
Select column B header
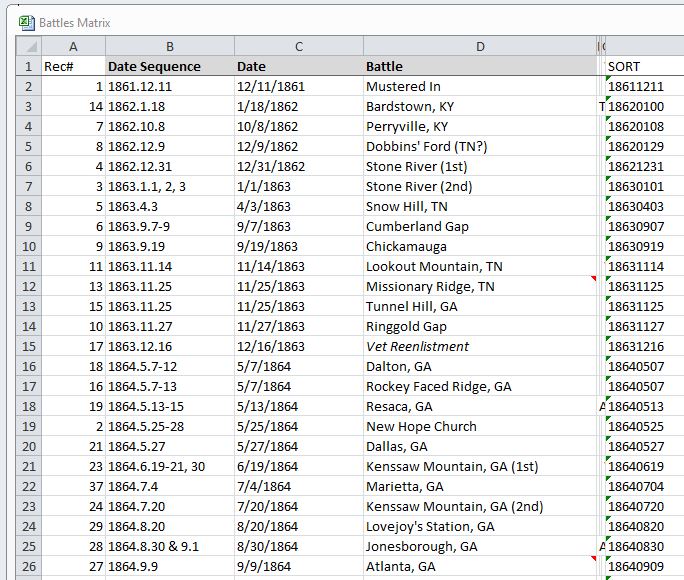(x=169, y=47)
